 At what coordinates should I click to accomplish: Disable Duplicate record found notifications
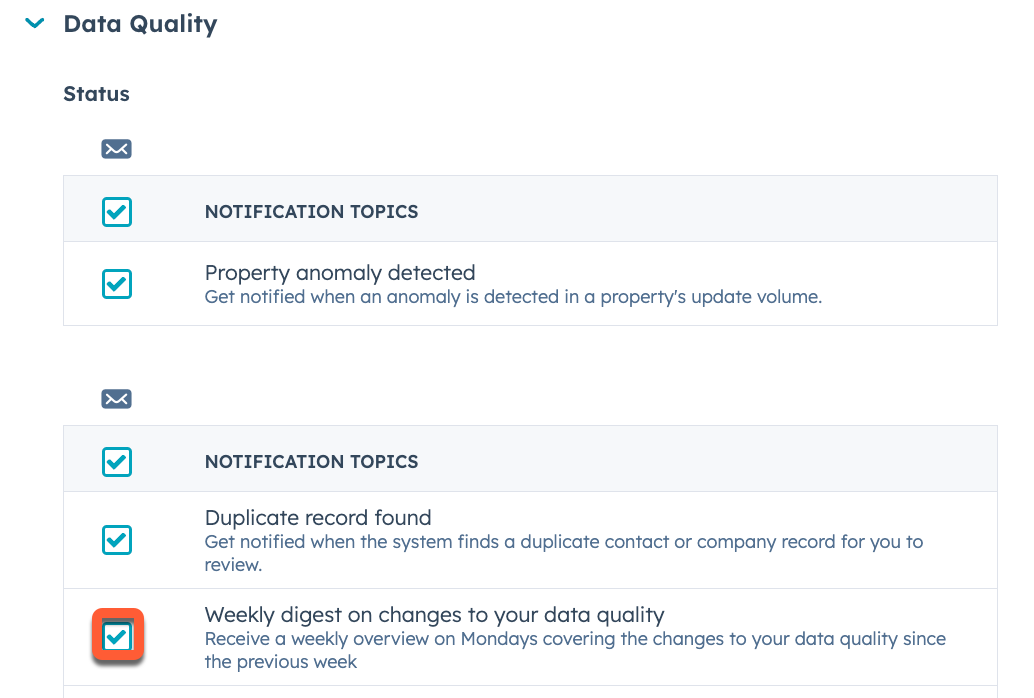tap(116, 540)
